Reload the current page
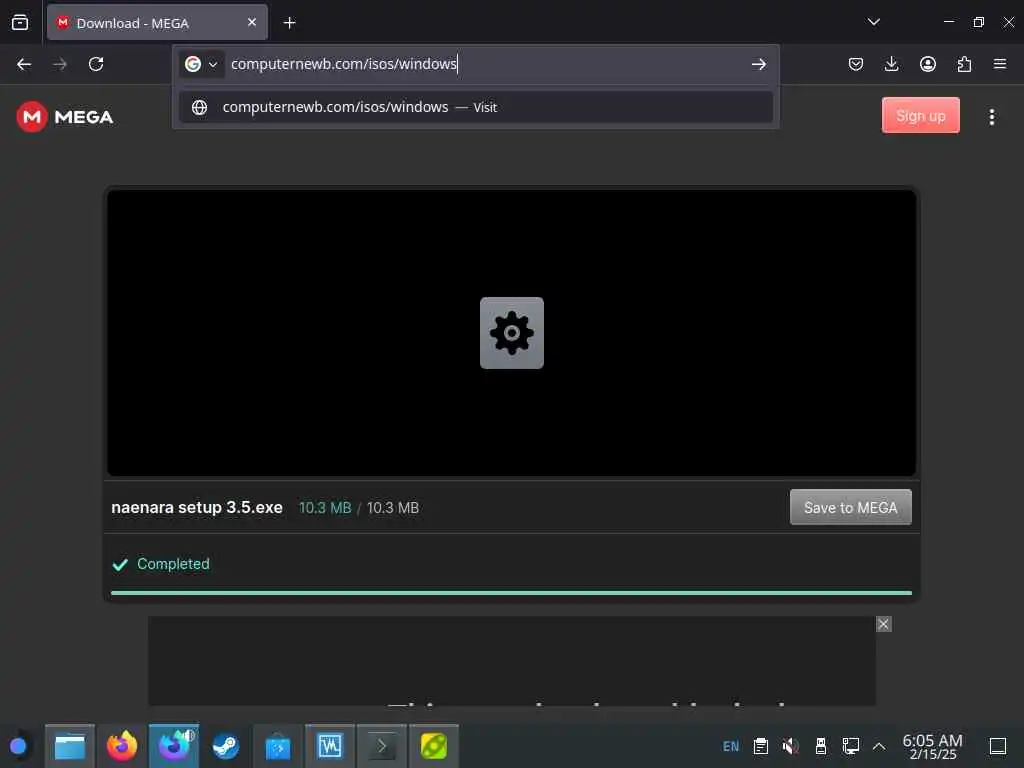This screenshot has width=1024, height=768. coord(96,64)
